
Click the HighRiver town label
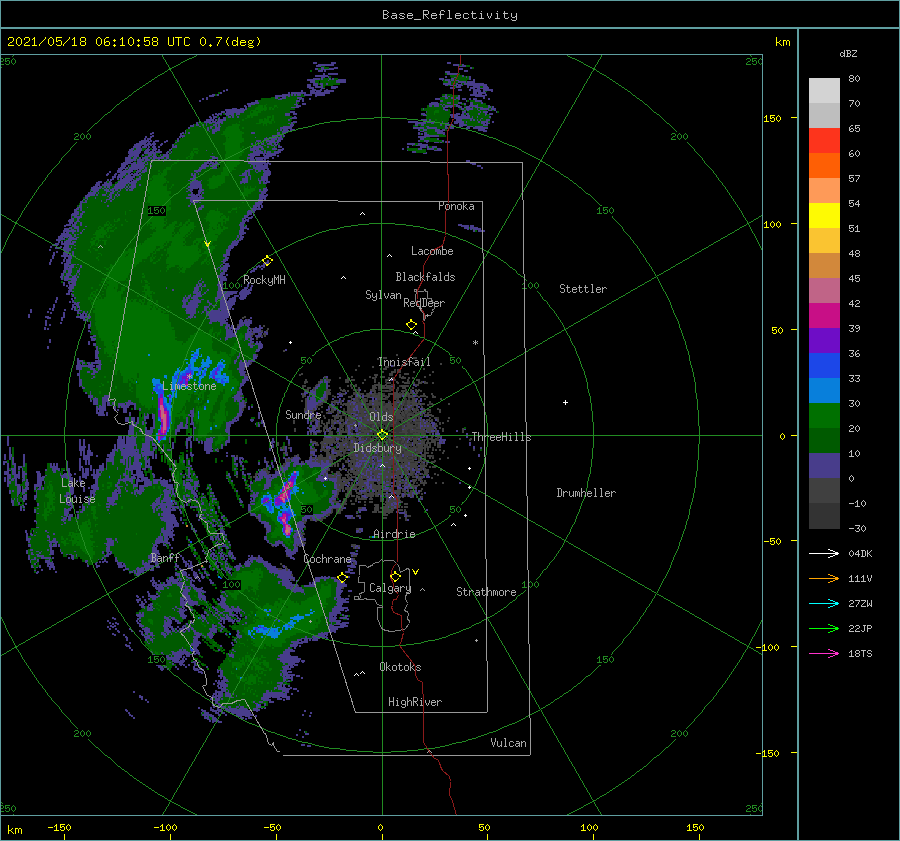tap(415, 702)
